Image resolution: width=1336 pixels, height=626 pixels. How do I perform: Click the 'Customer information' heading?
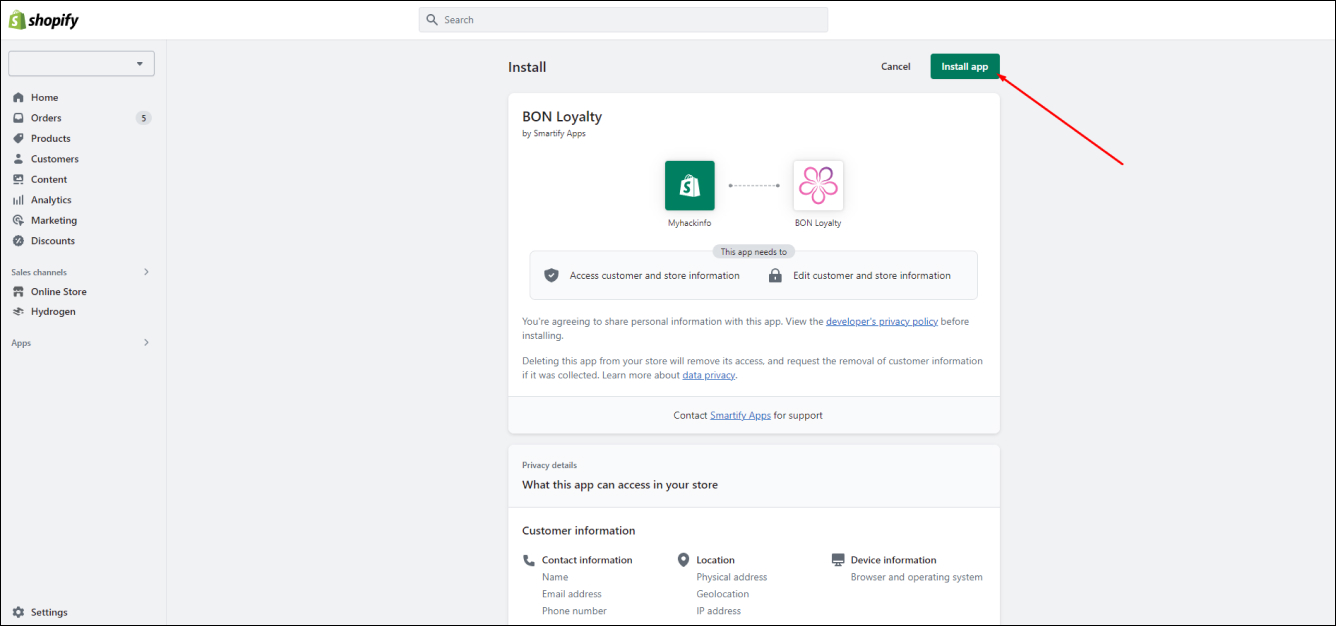(x=579, y=531)
